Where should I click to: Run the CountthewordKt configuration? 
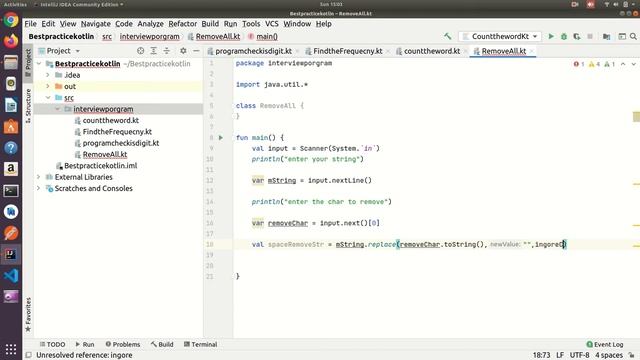[x=551, y=36]
